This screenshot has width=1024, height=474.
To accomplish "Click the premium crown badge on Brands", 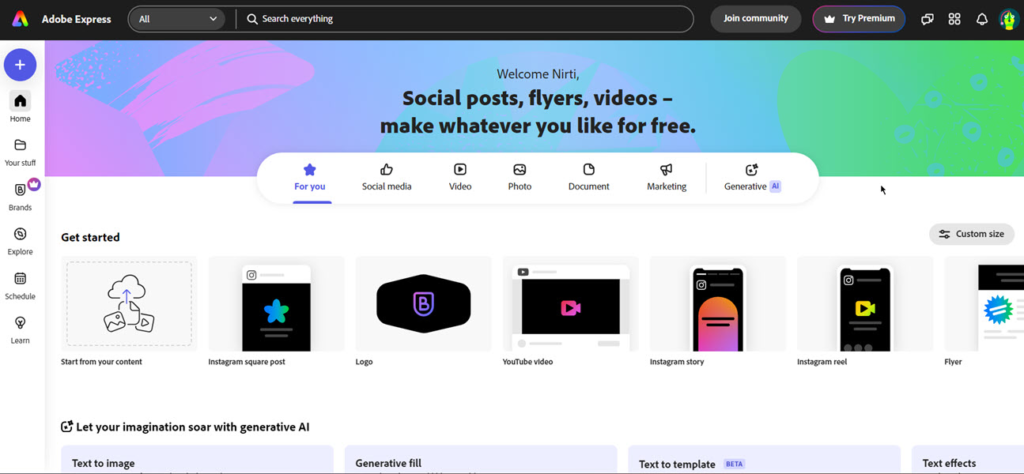I will (34, 185).
